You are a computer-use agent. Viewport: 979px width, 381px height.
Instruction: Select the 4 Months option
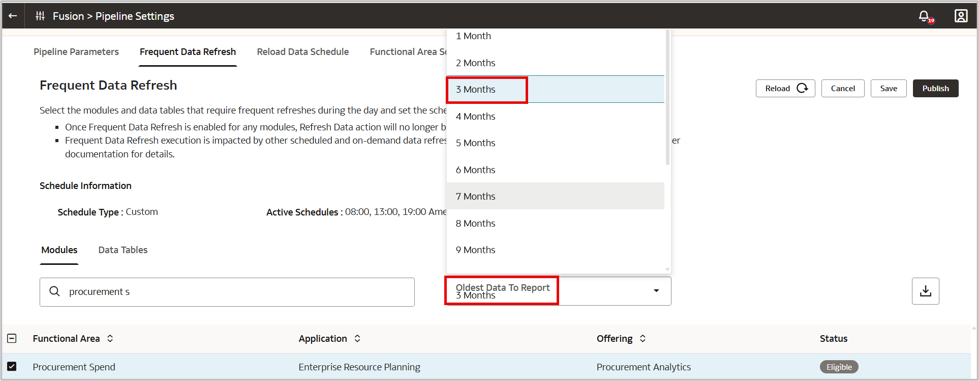(x=555, y=116)
